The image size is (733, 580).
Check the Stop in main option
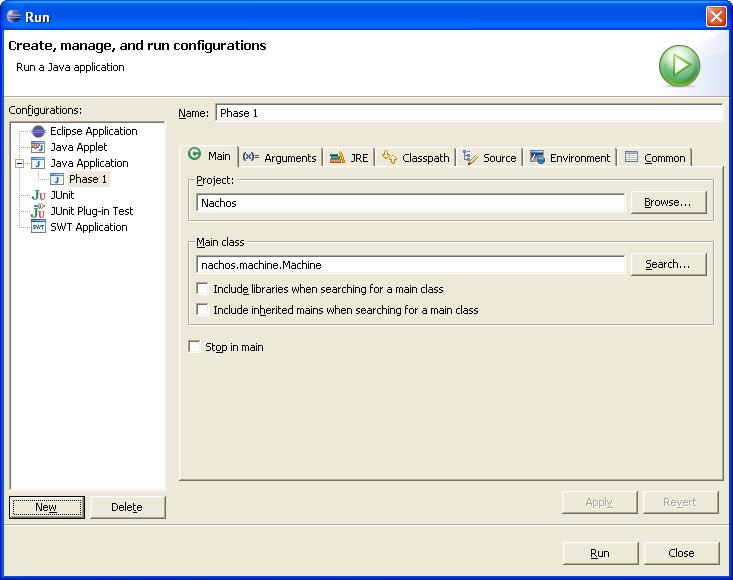point(195,347)
